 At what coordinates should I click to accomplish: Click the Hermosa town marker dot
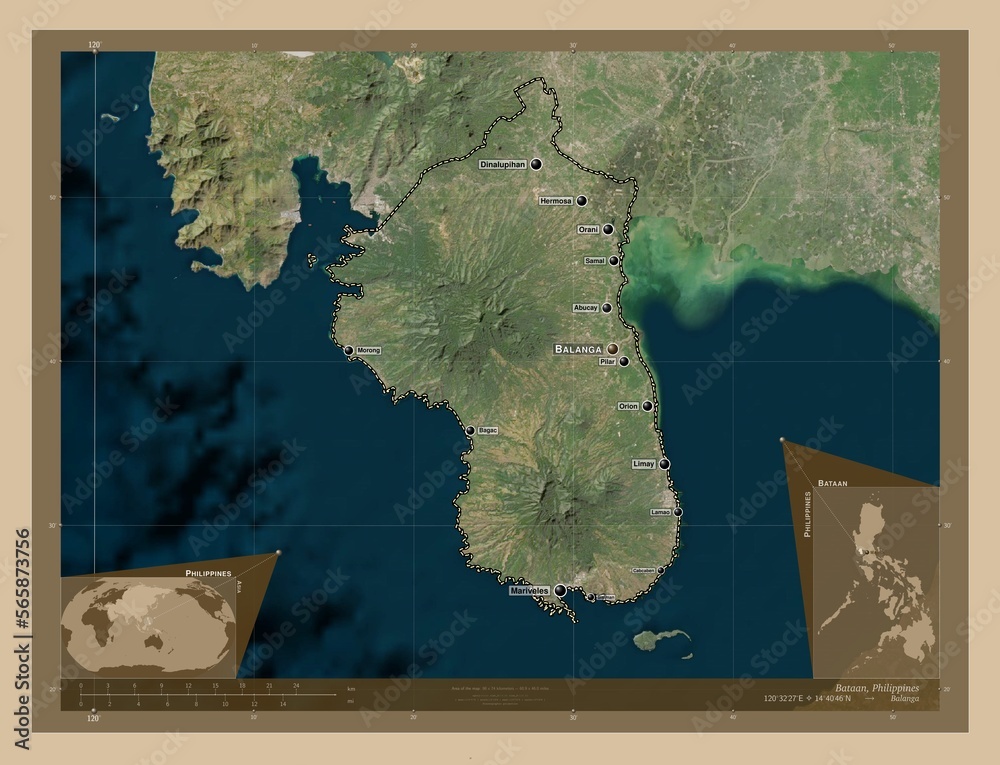(x=582, y=201)
